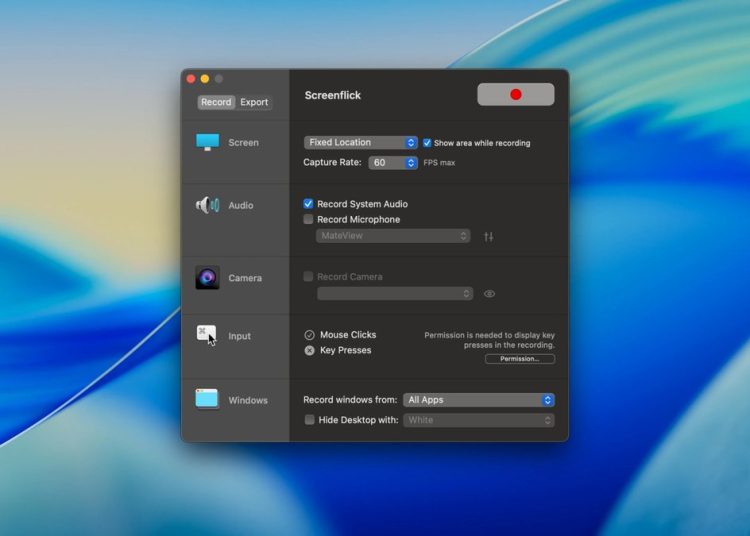
Task: Enable Record Microphone checkbox
Action: pyautogui.click(x=309, y=219)
